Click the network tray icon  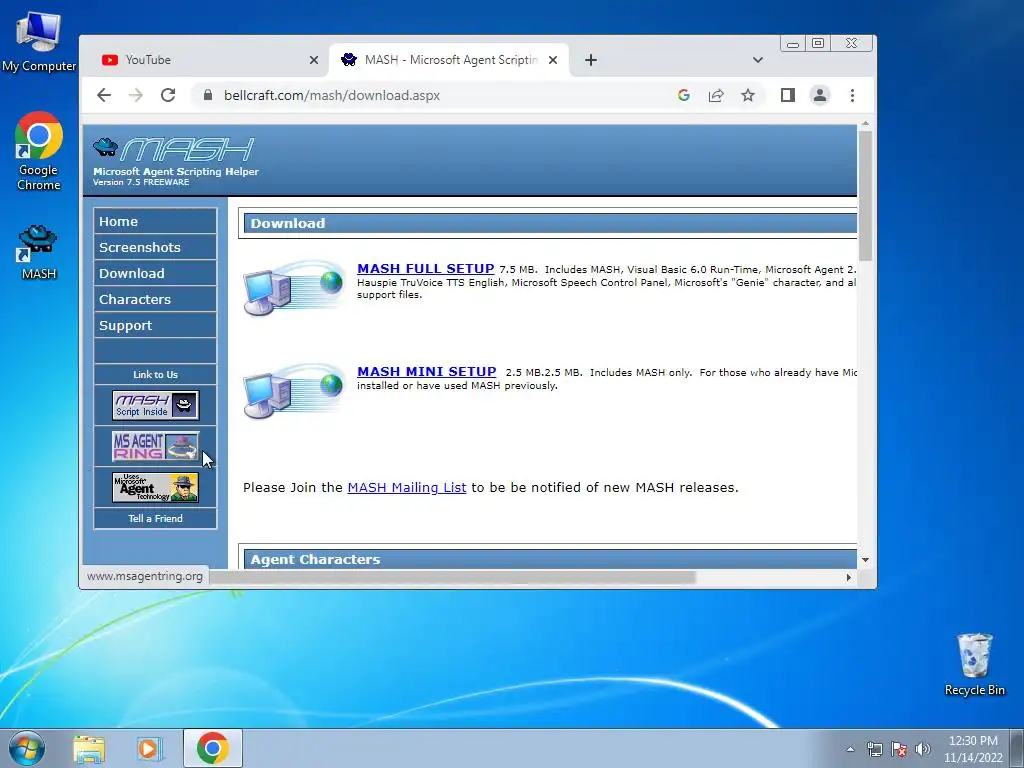tap(874, 749)
